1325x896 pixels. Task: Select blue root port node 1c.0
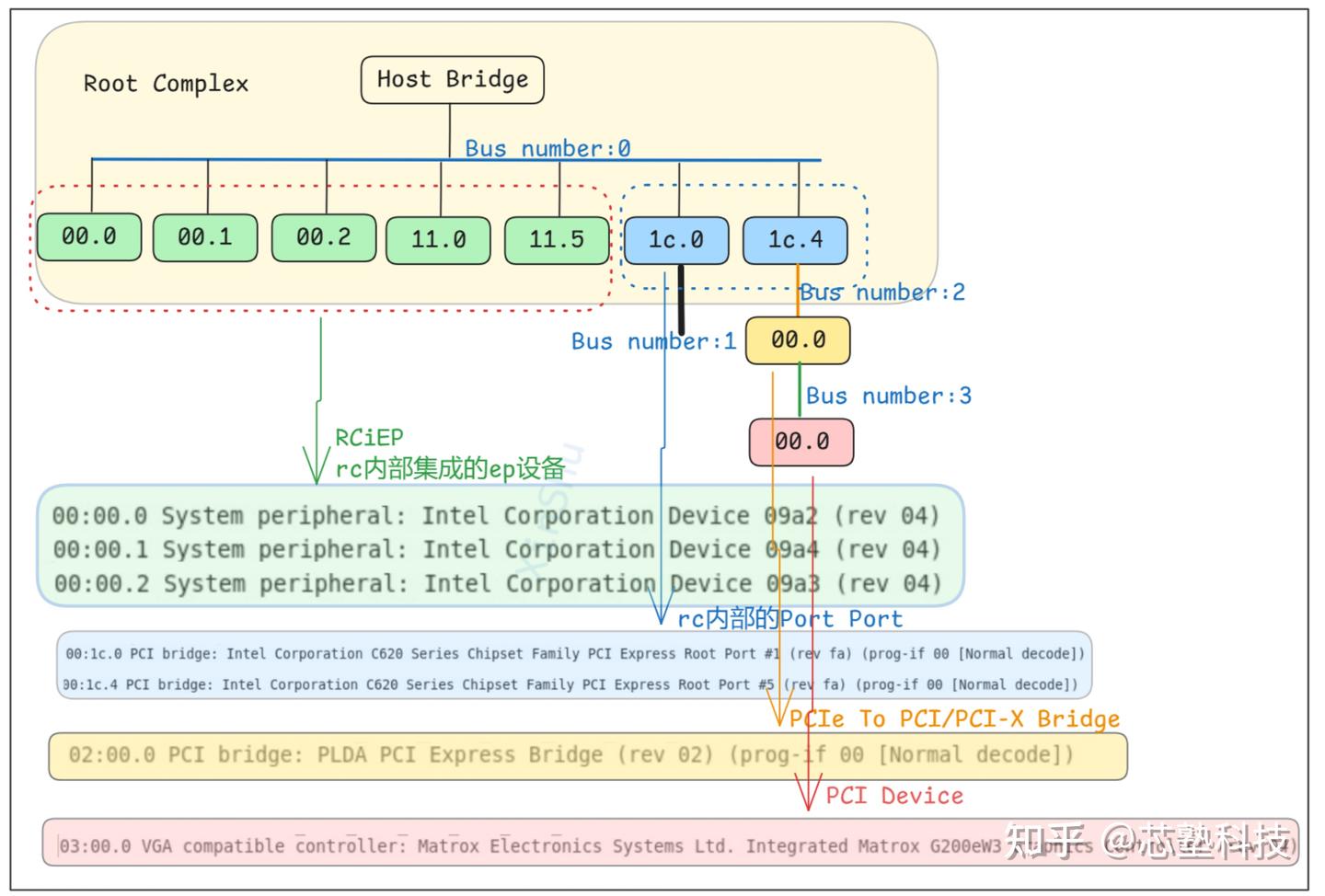coord(676,241)
